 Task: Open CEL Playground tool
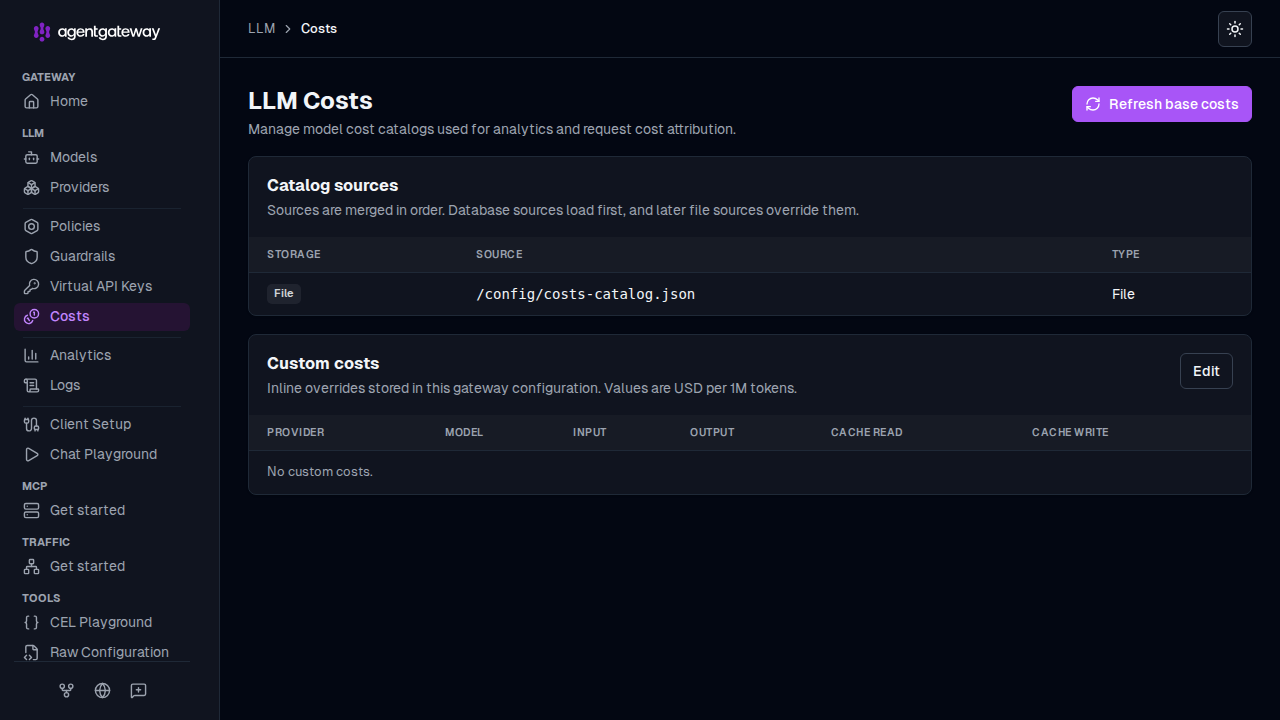click(102, 622)
